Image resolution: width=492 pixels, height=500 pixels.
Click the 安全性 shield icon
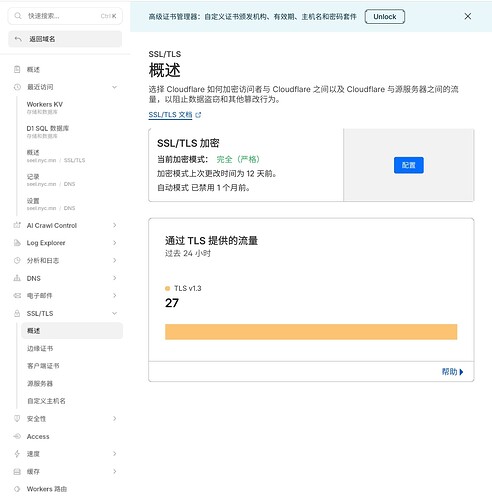pos(17,418)
